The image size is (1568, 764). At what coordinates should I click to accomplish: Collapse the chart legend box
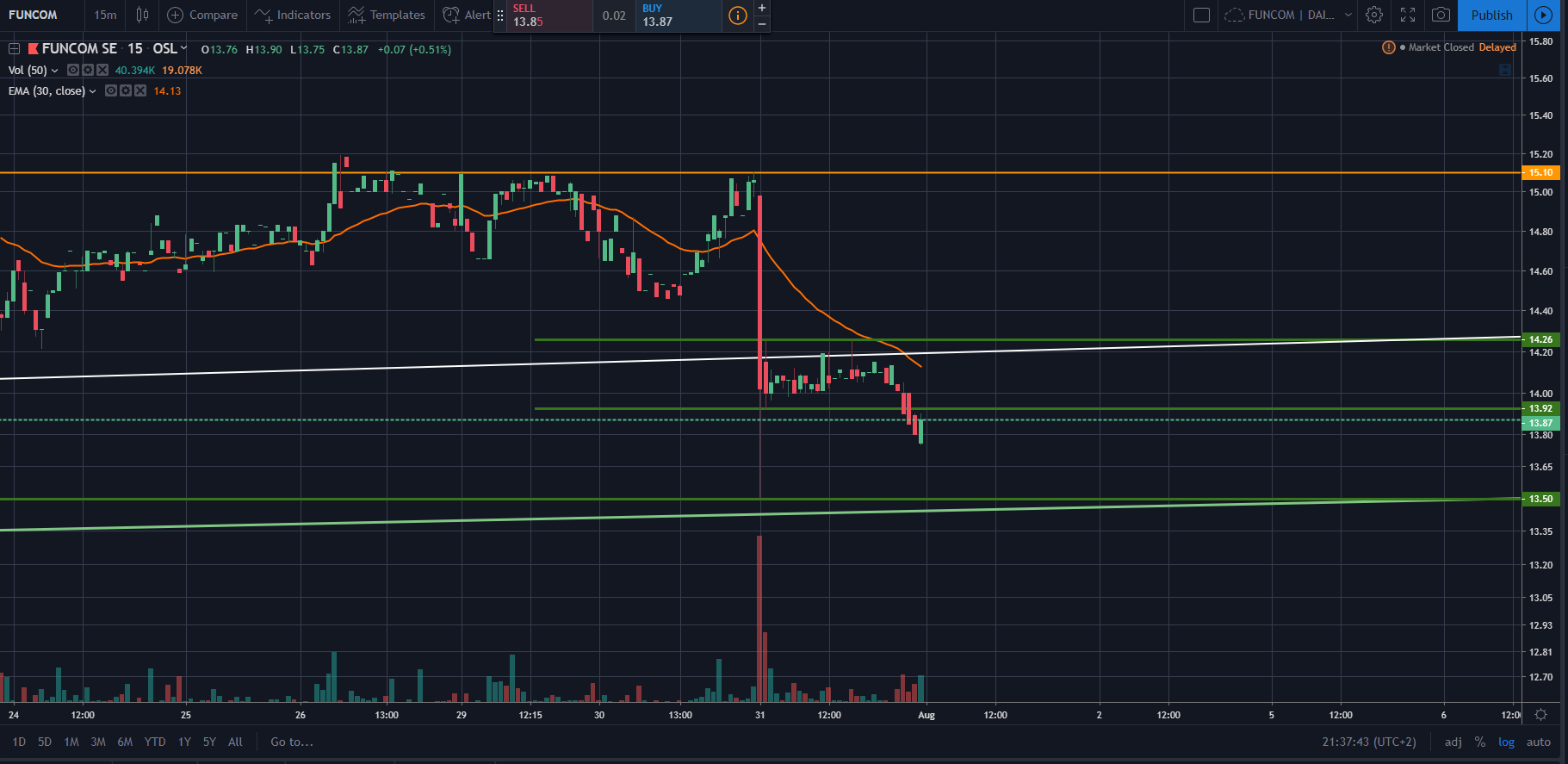click(14, 49)
